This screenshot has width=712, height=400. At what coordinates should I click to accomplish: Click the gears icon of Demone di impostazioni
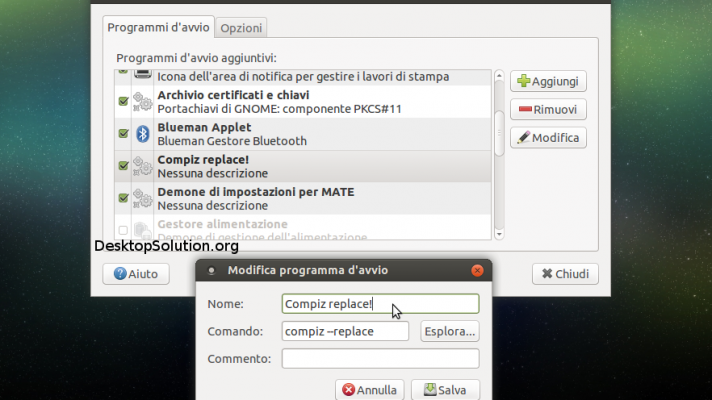pos(143,198)
